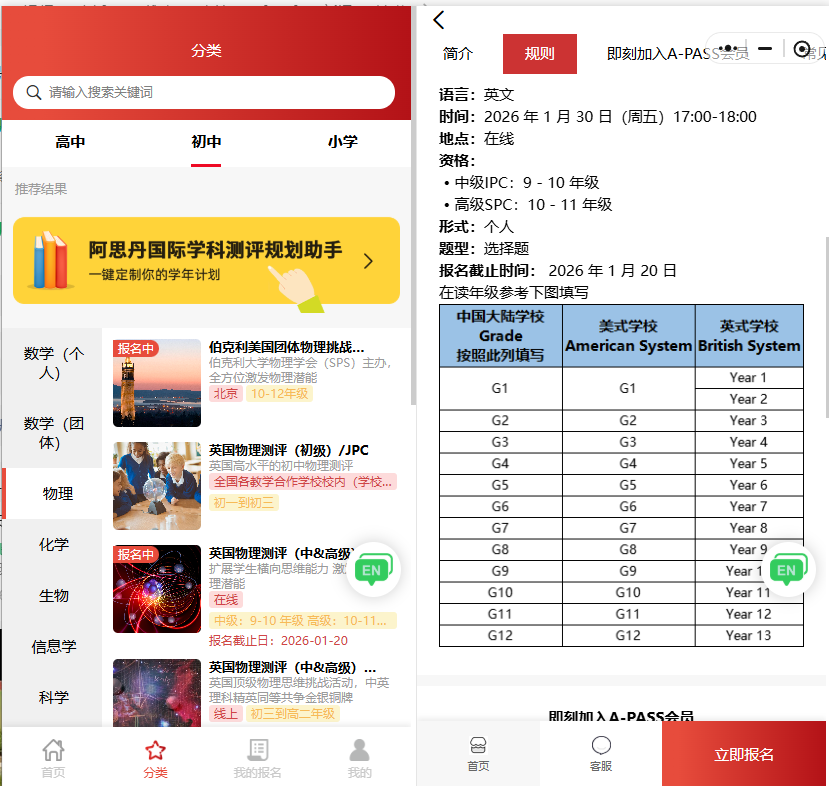Tap the red 立即报名 signup button
The height and width of the screenshot is (786, 829).
tap(744, 755)
